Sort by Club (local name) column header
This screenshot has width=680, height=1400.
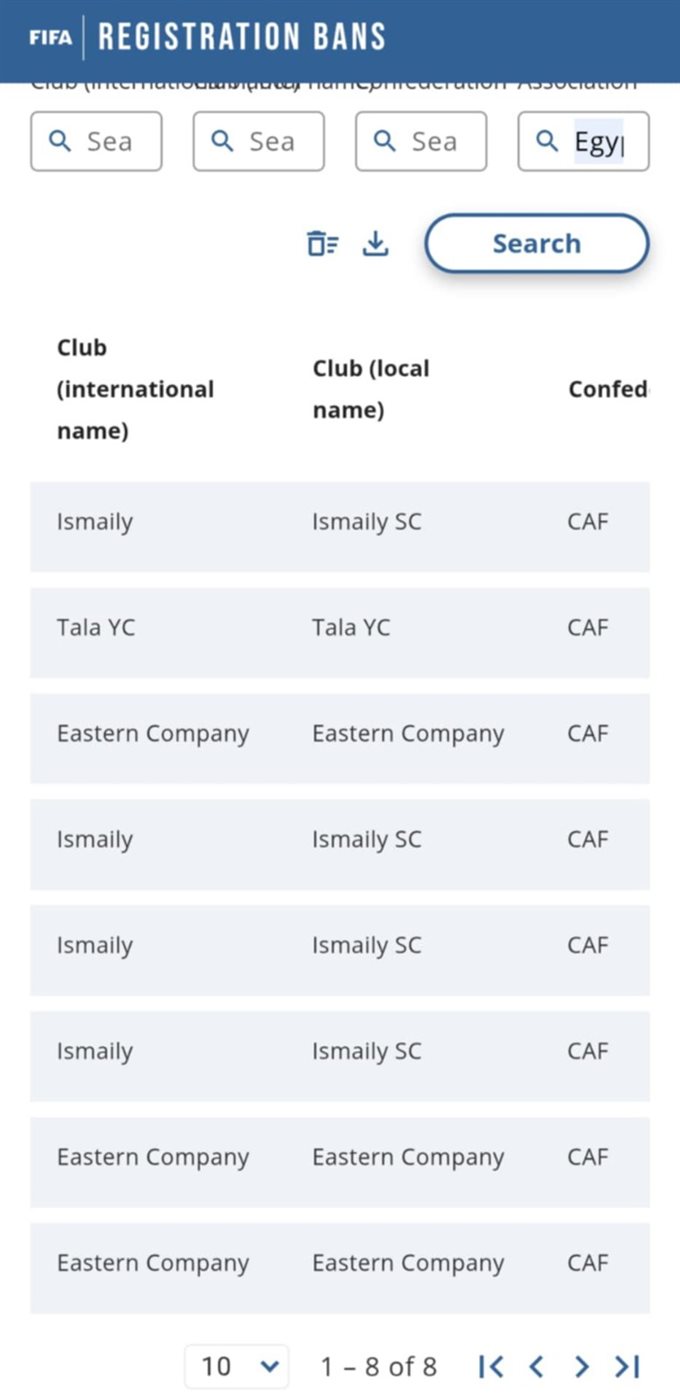371,389
